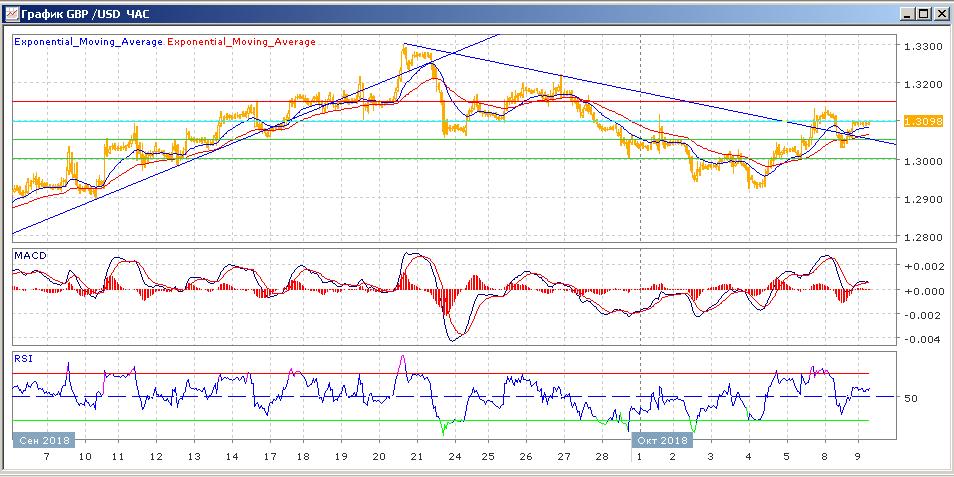Select the blue Exponential_Moving_Average legend label
The width and height of the screenshot is (954, 477).
coord(88,42)
